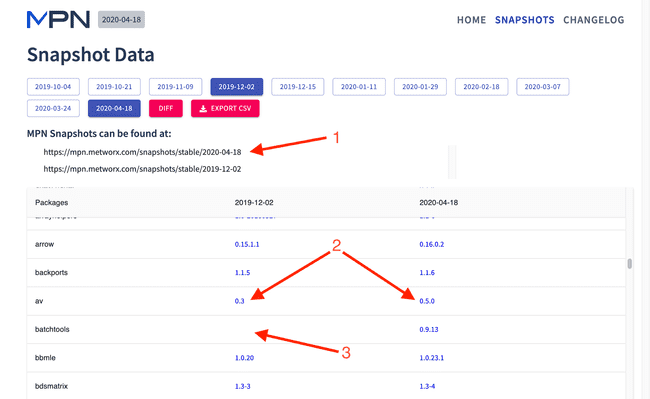Open arrow version 0.15.1.1 link
Image resolution: width=650 pixels, height=399 pixels.
tap(247, 244)
